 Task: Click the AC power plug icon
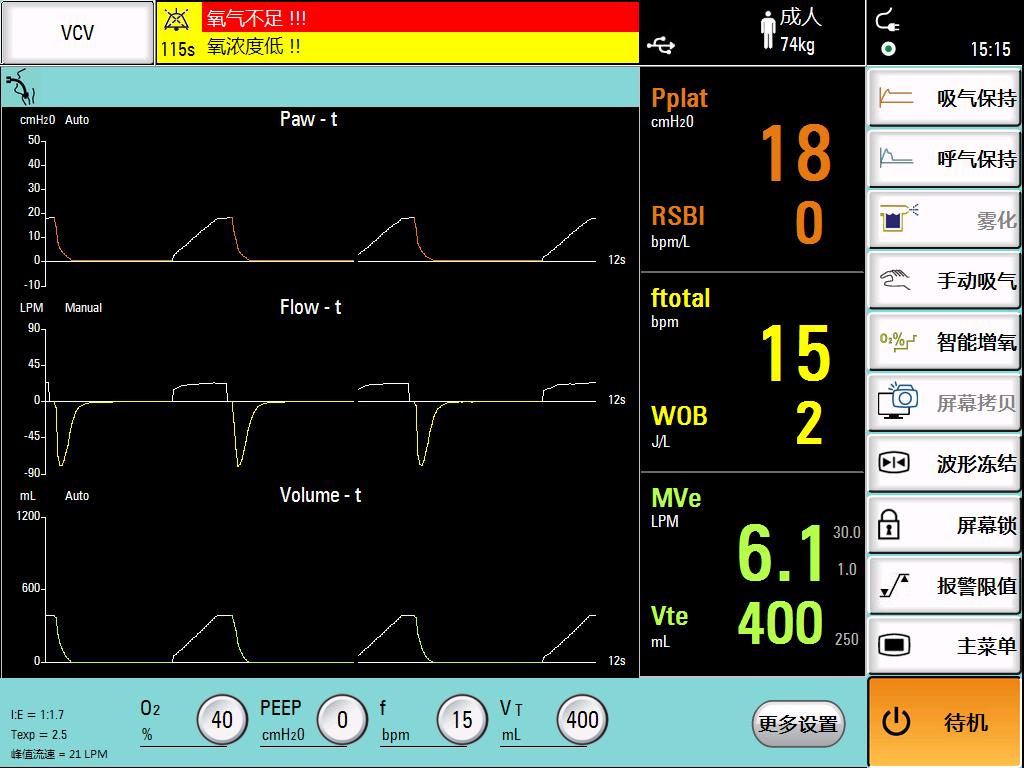point(886,20)
